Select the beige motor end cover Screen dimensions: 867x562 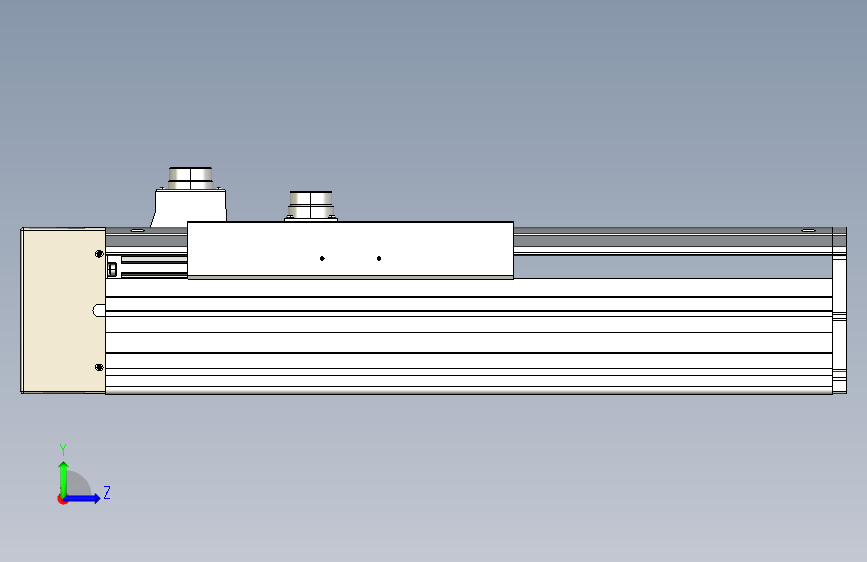pos(63,310)
